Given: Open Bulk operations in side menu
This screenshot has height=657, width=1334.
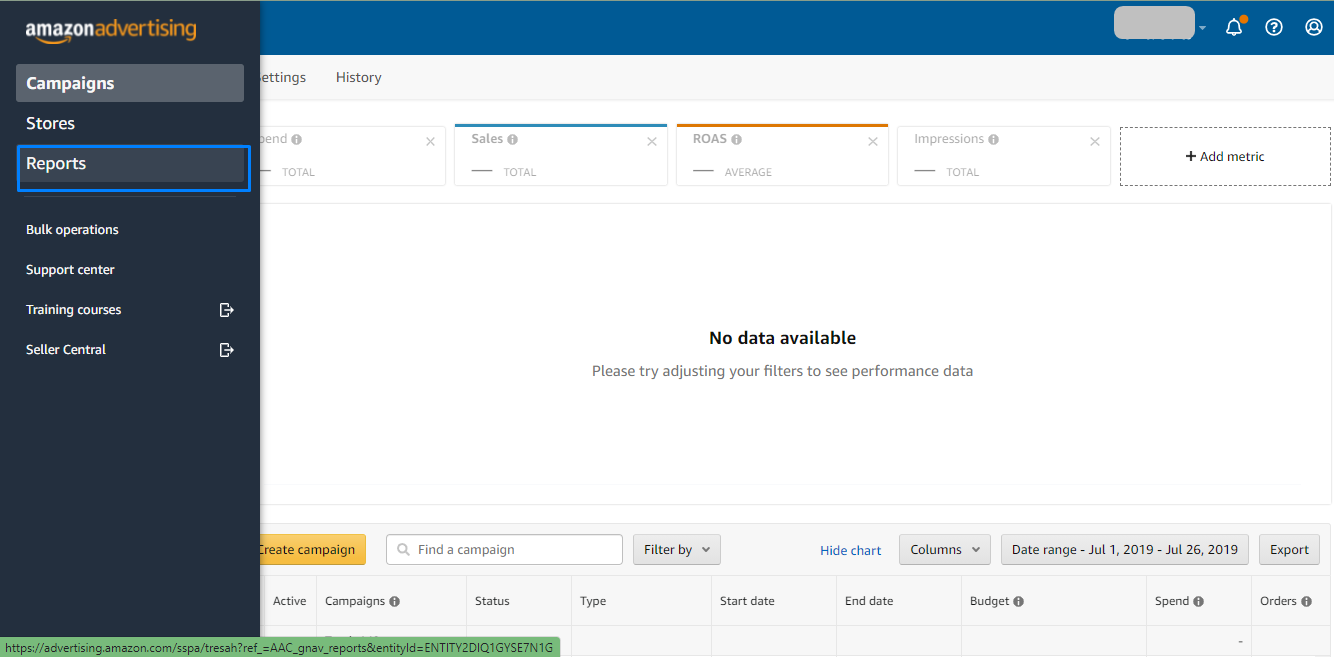Looking at the screenshot, I should 72,230.
